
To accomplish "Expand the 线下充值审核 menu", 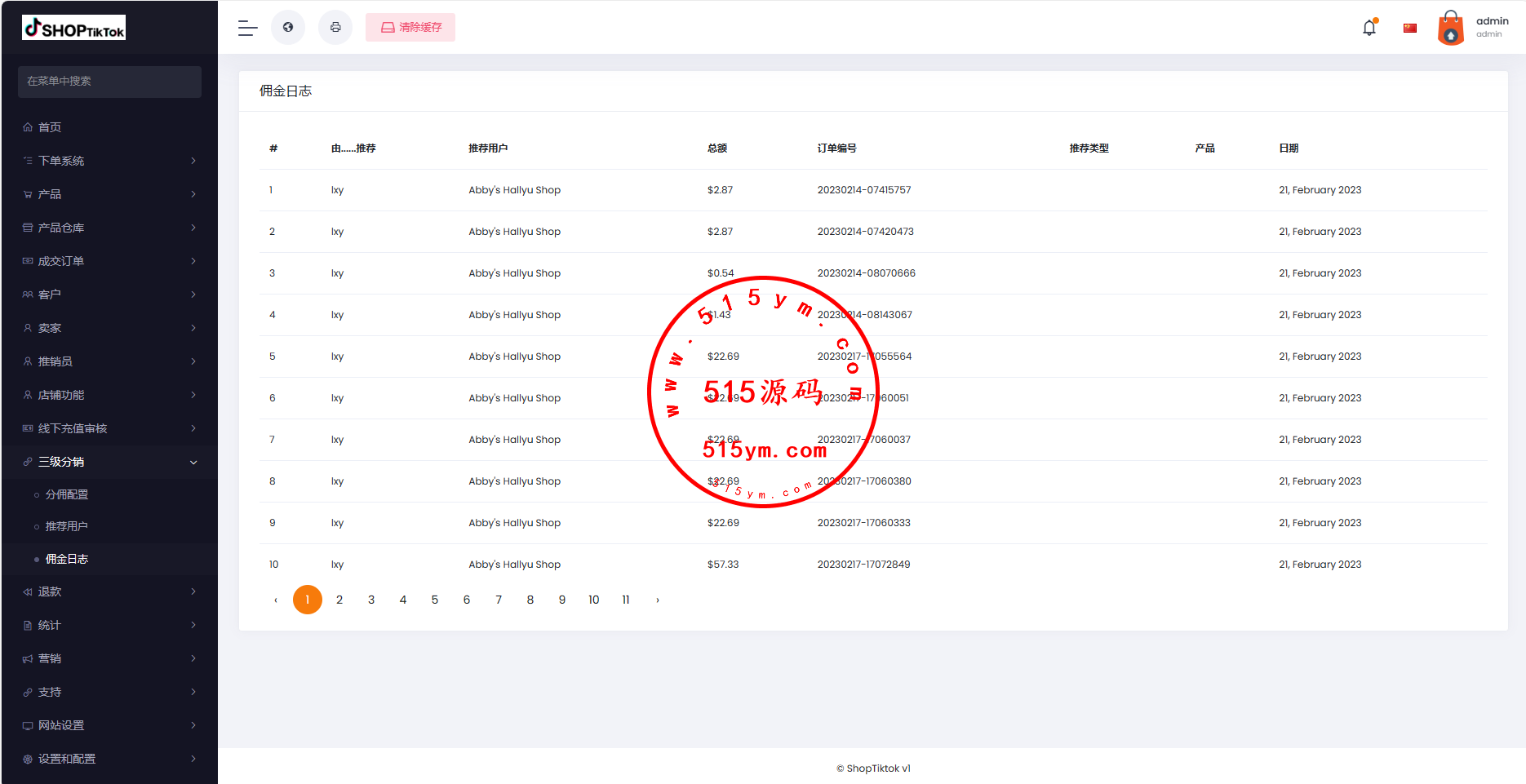I will coord(109,428).
